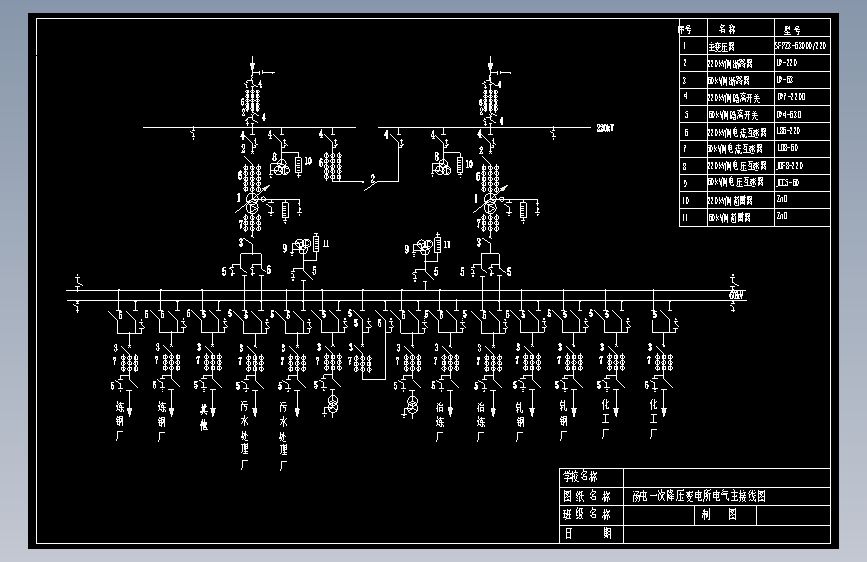Screen dimensions: 867x562
Task: Click the rightmost '化工厂' feeder label
Action: click(x=654, y=419)
